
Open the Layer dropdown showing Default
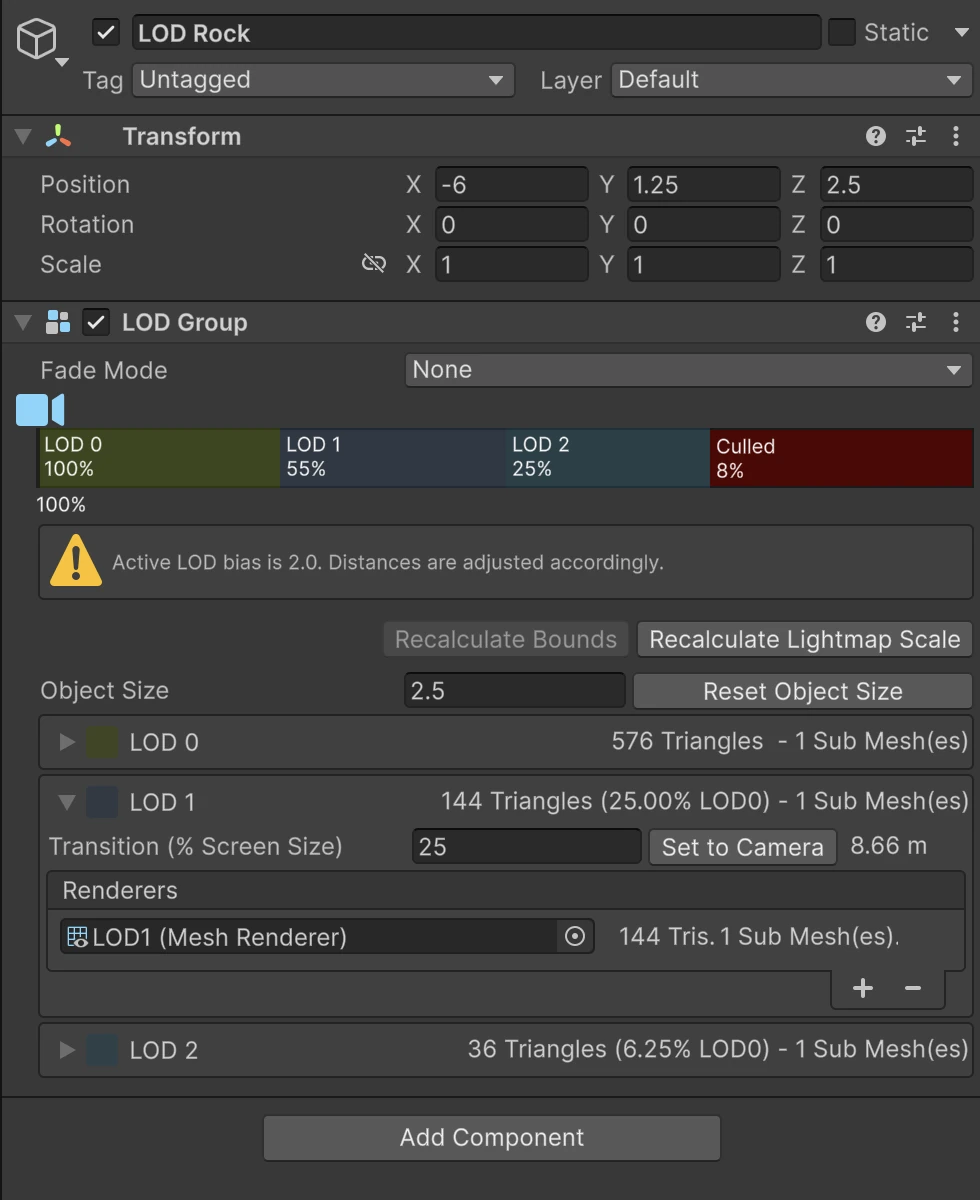[x=791, y=80]
